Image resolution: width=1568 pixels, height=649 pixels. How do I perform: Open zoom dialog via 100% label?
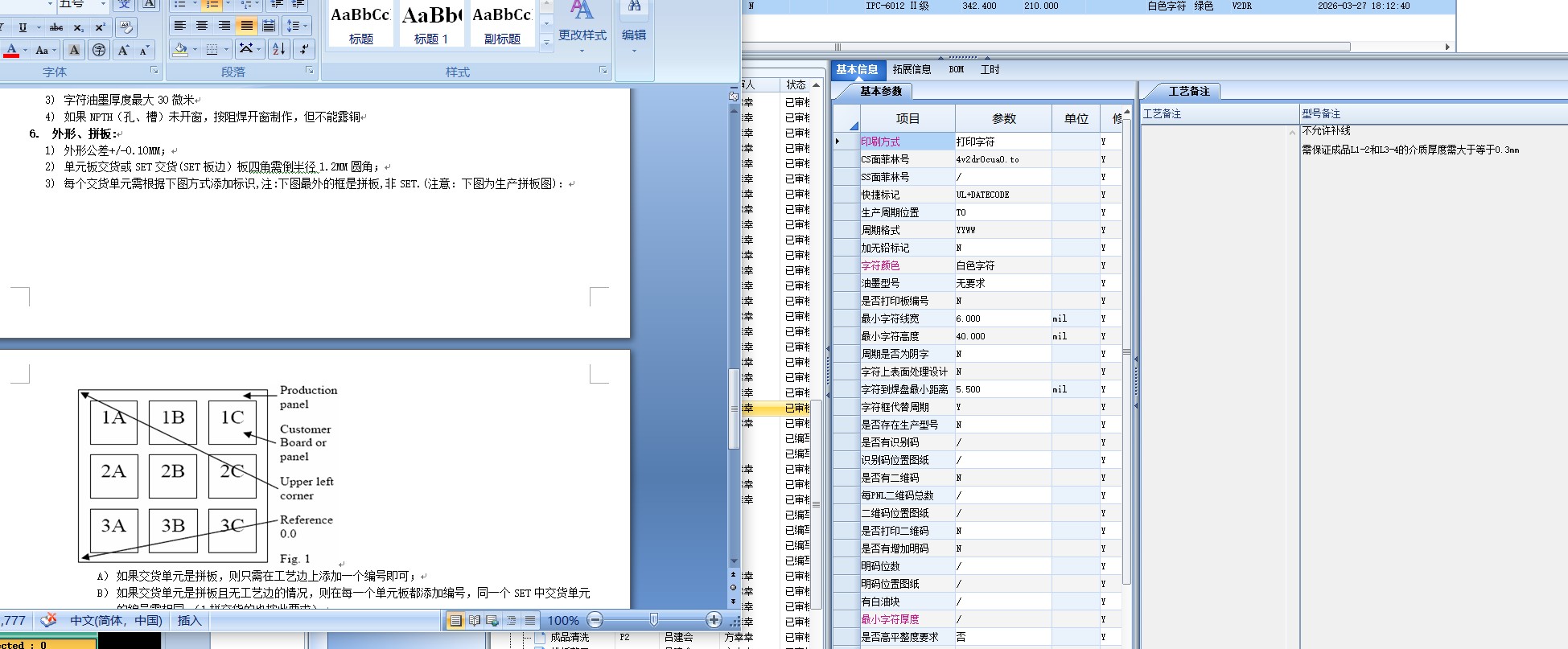click(563, 620)
